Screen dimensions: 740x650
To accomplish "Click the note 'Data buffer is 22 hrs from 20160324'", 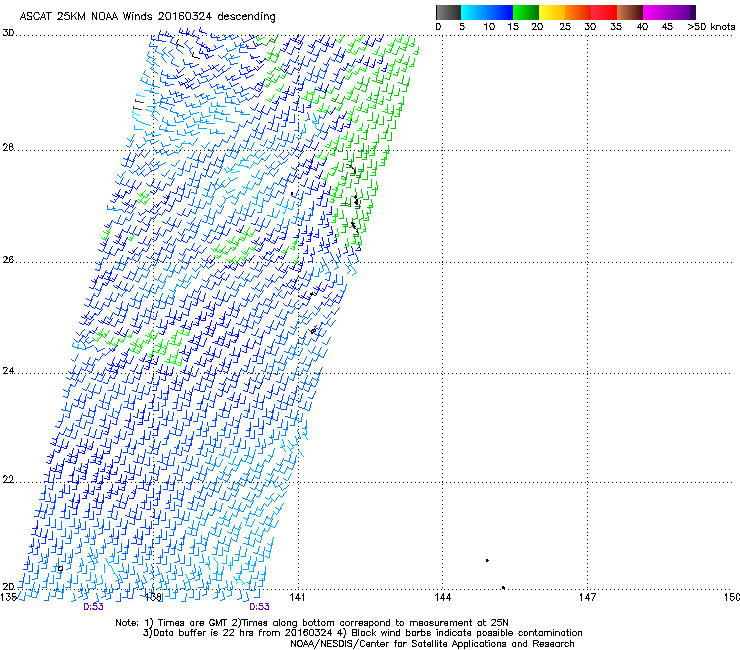I will tap(243, 633).
